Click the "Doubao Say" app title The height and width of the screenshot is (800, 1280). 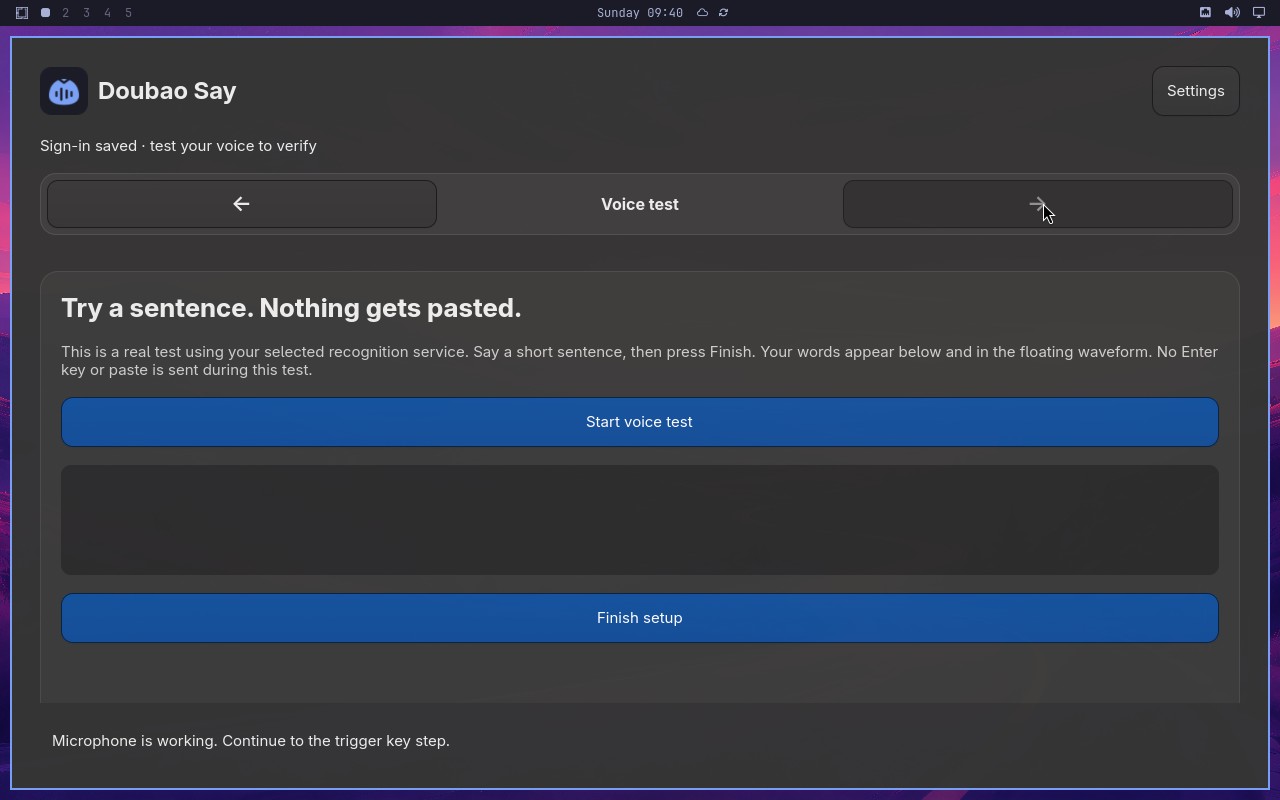(x=167, y=91)
